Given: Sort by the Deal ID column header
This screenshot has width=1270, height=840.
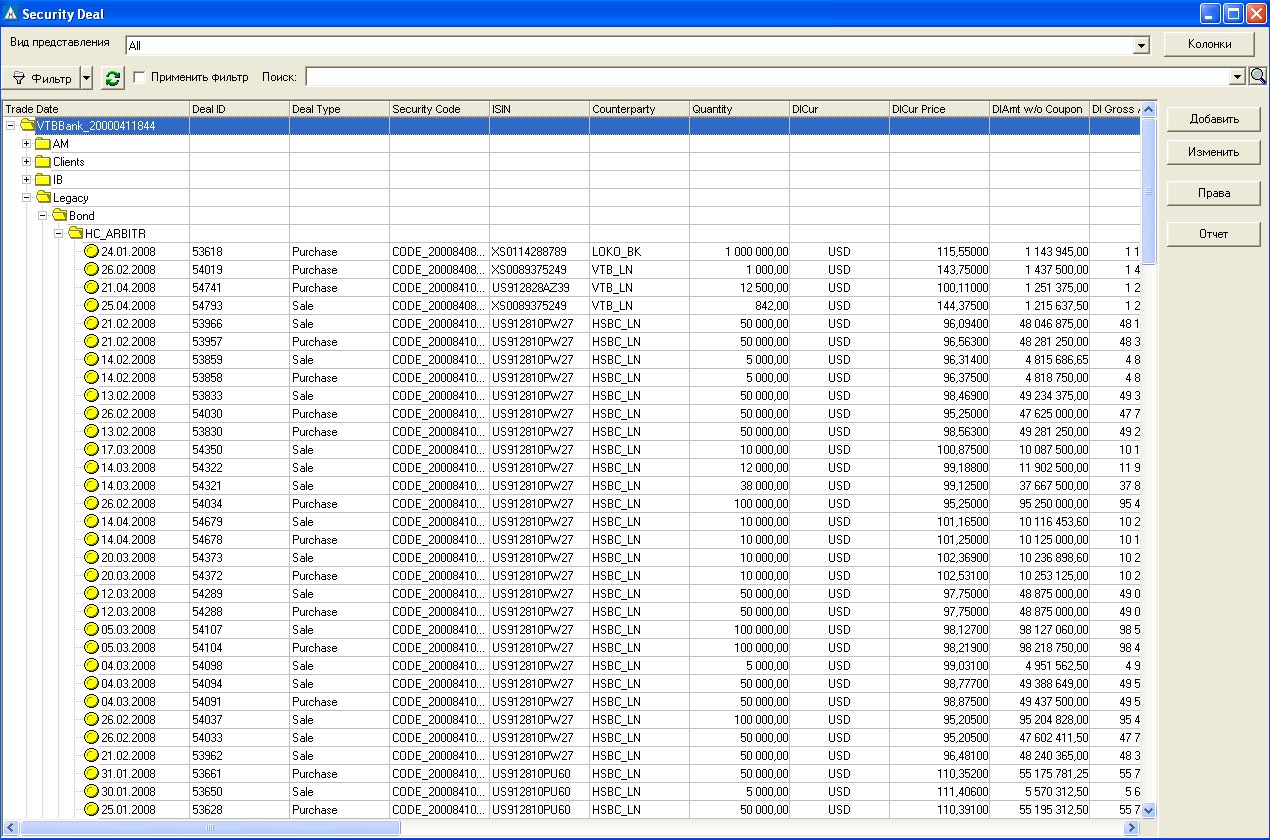Looking at the screenshot, I should pos(239,109).
